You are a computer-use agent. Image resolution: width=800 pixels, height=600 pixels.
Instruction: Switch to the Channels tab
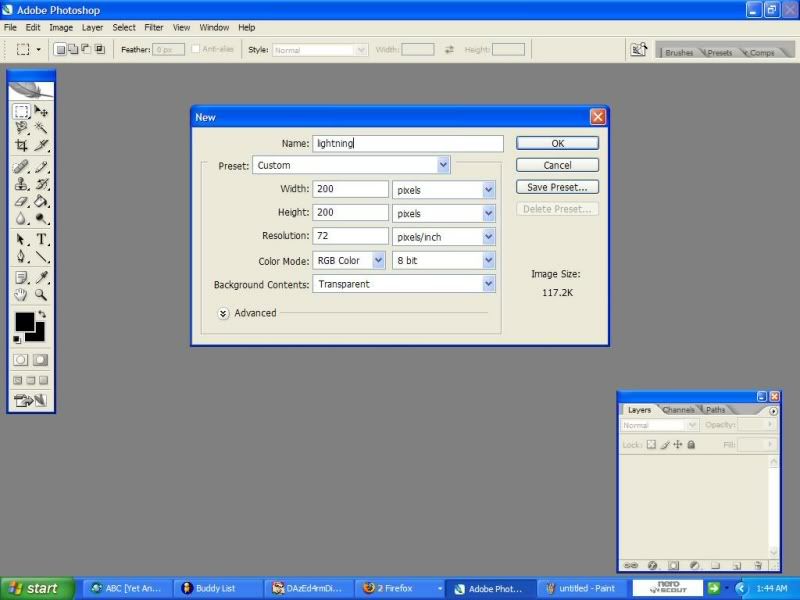pyautogui.click(x=679, y=410)
